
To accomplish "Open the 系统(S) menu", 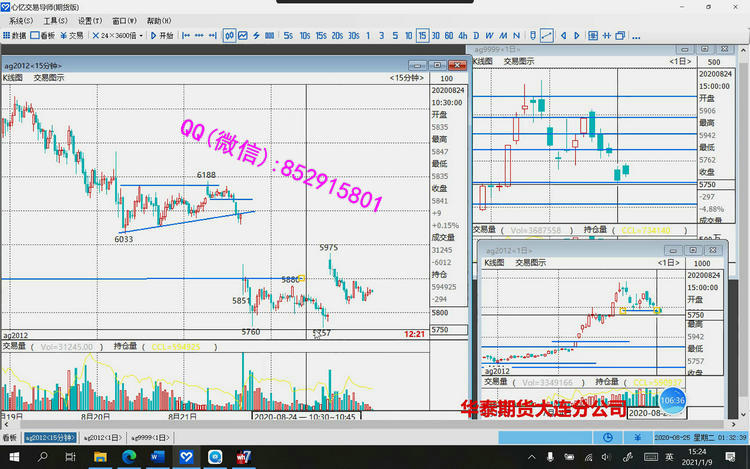I will (21, 20).
